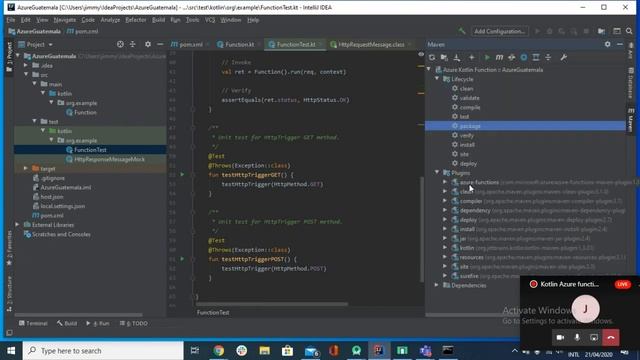The image size is (640, 360).
Task: Toggle Structure side tool window tab
Action: [x=9, y=293]
